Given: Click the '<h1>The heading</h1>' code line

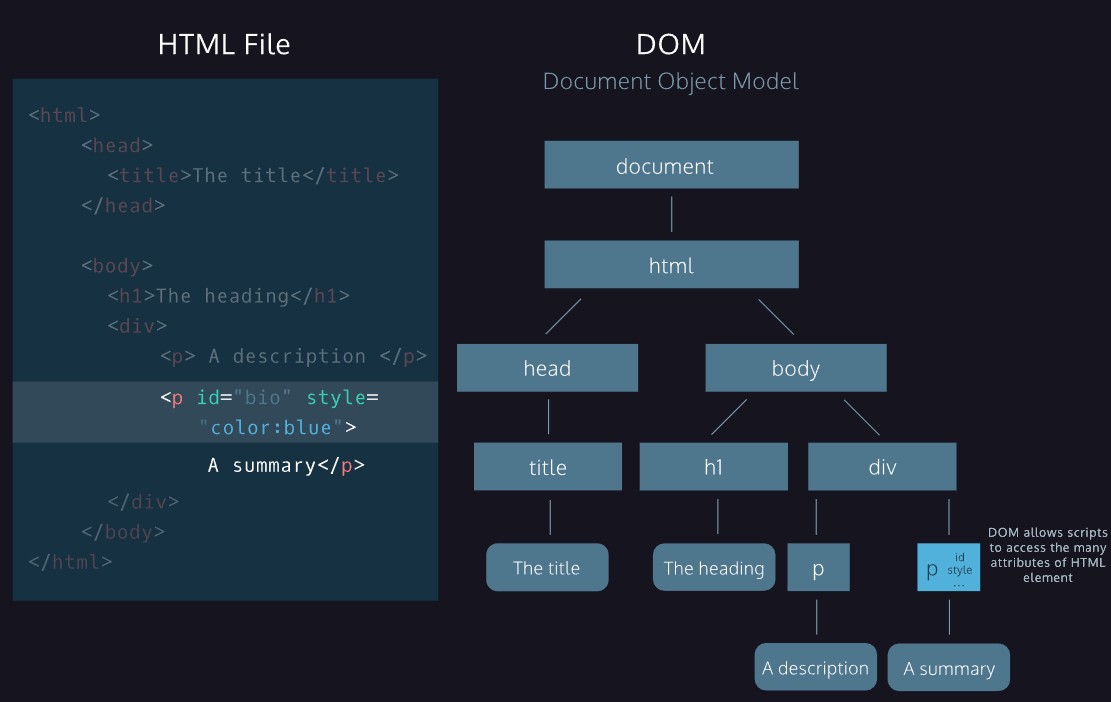Looking at the screenshot, I should point(229,295).
